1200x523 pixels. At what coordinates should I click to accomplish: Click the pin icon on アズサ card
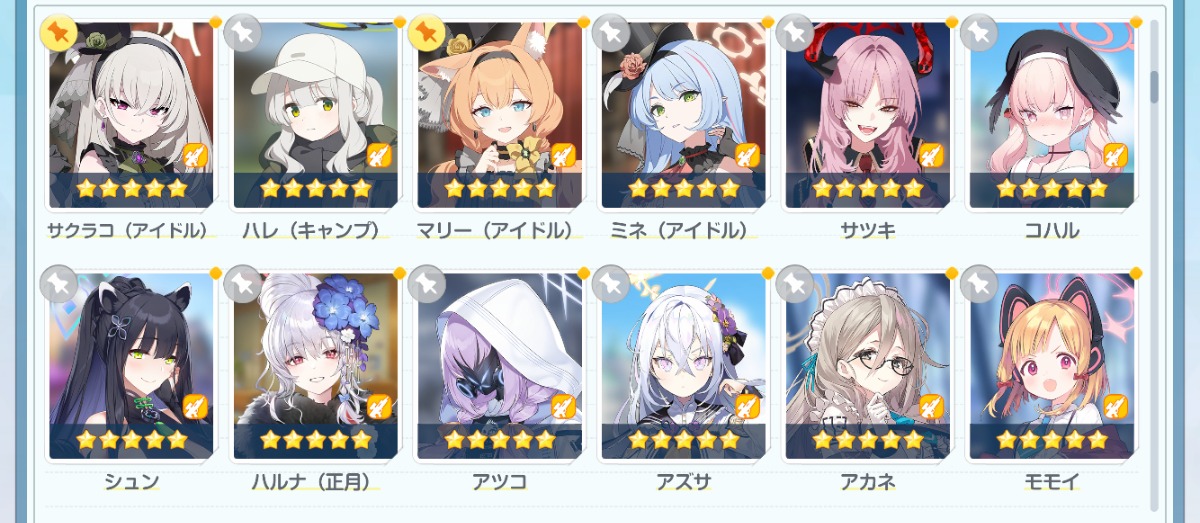pos(610,284)
